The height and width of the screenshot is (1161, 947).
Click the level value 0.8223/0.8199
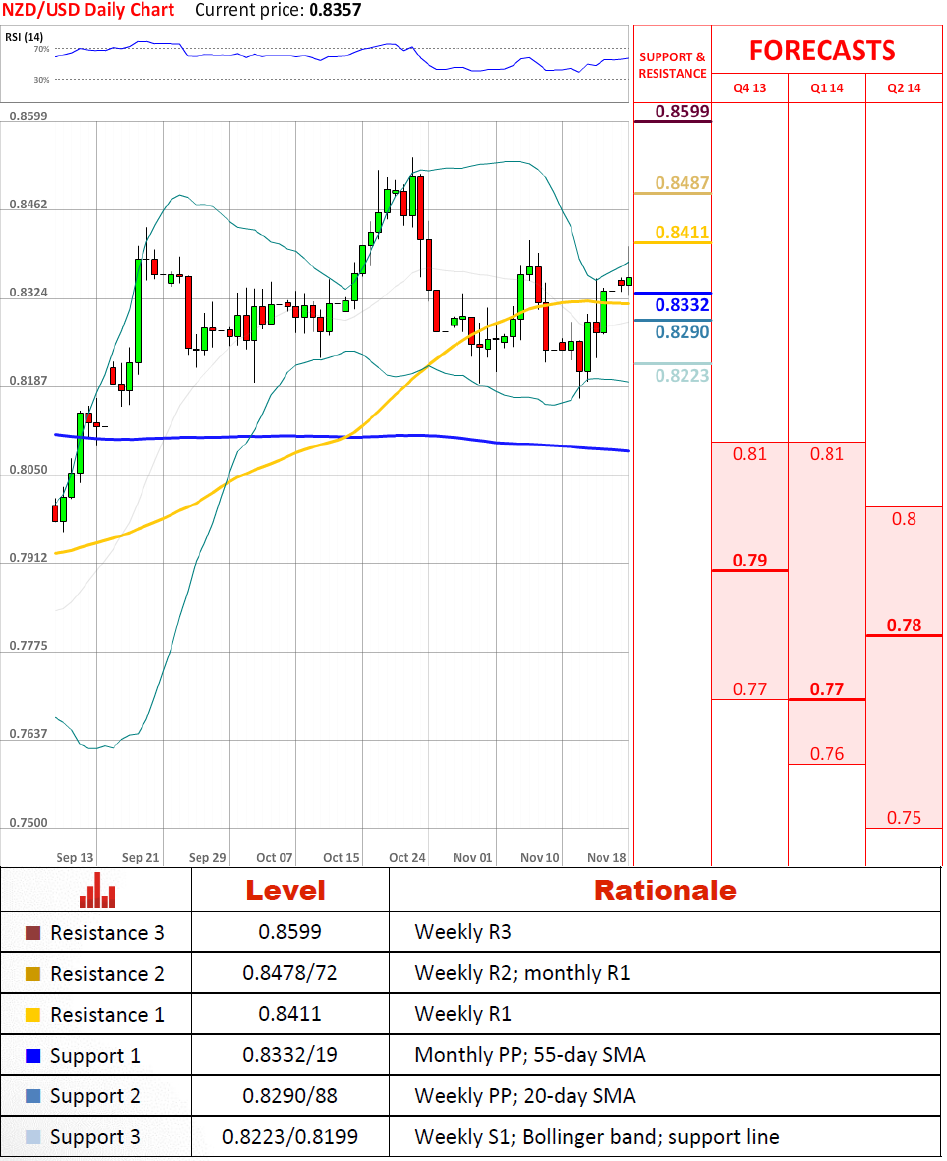[x=290, y=1137]
